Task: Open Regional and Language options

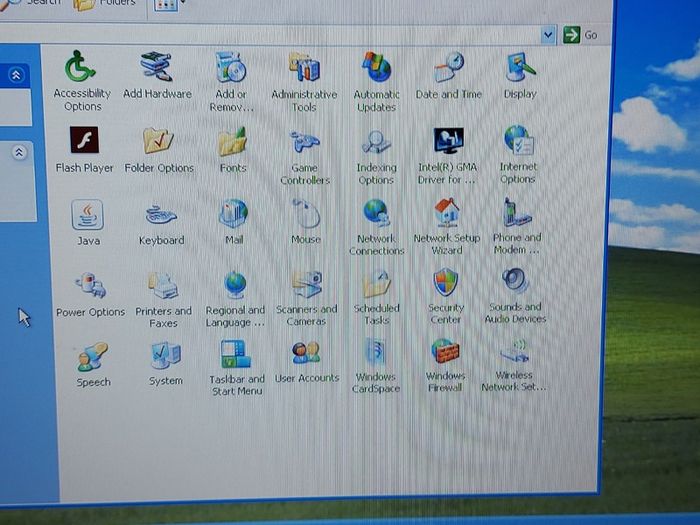Action: pos(235,299)
